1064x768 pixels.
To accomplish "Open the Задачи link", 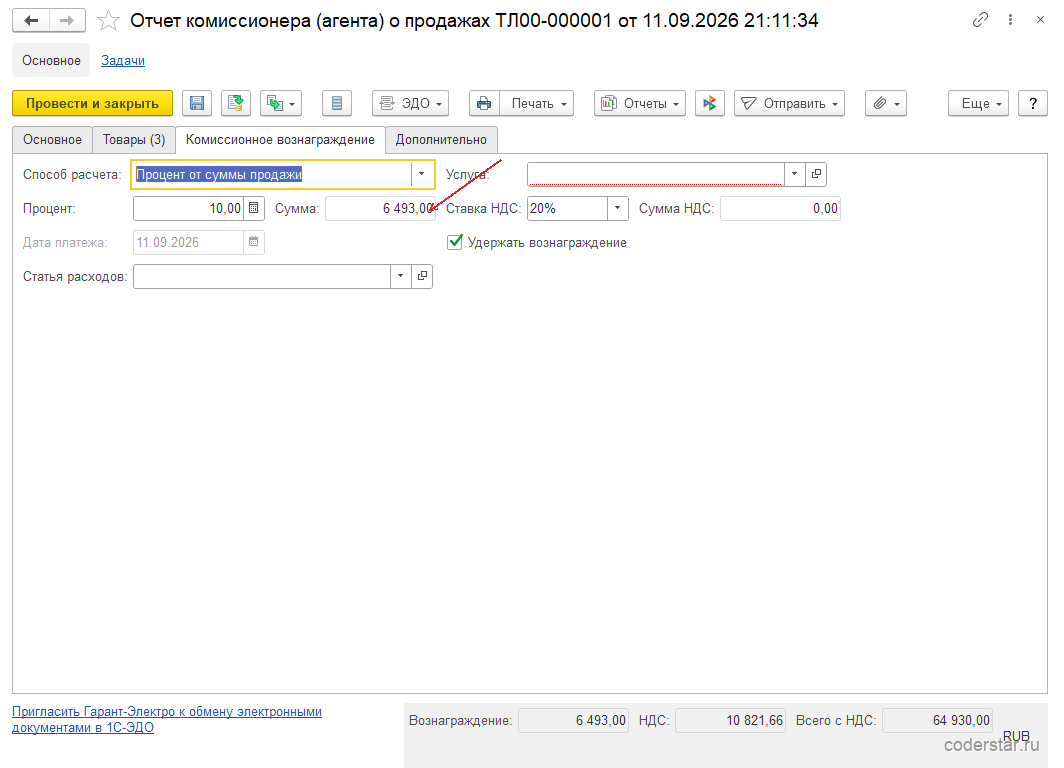I will (123, 60).
